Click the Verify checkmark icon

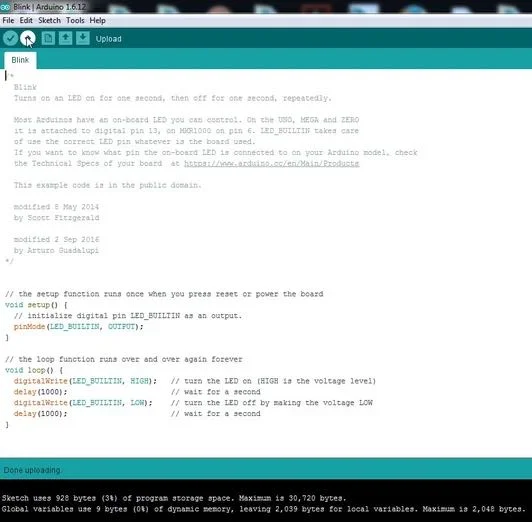(x=11, y=38)
